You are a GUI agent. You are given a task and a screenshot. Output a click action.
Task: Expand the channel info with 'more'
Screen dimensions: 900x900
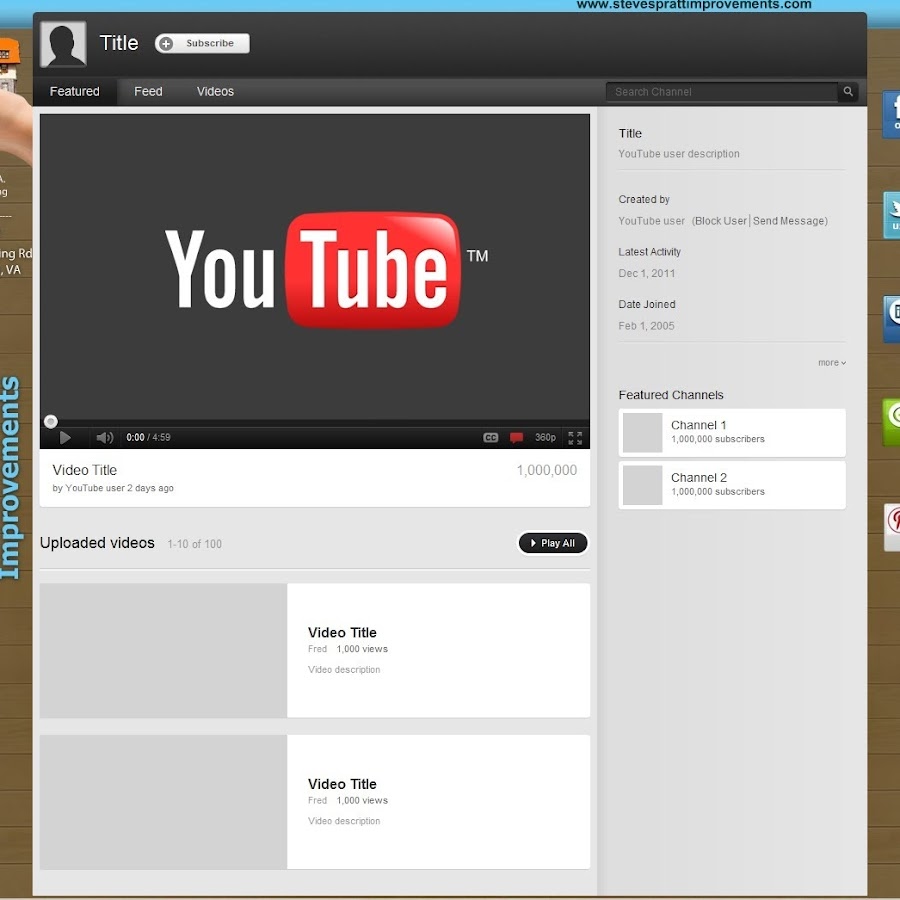[x=832, y=363]
